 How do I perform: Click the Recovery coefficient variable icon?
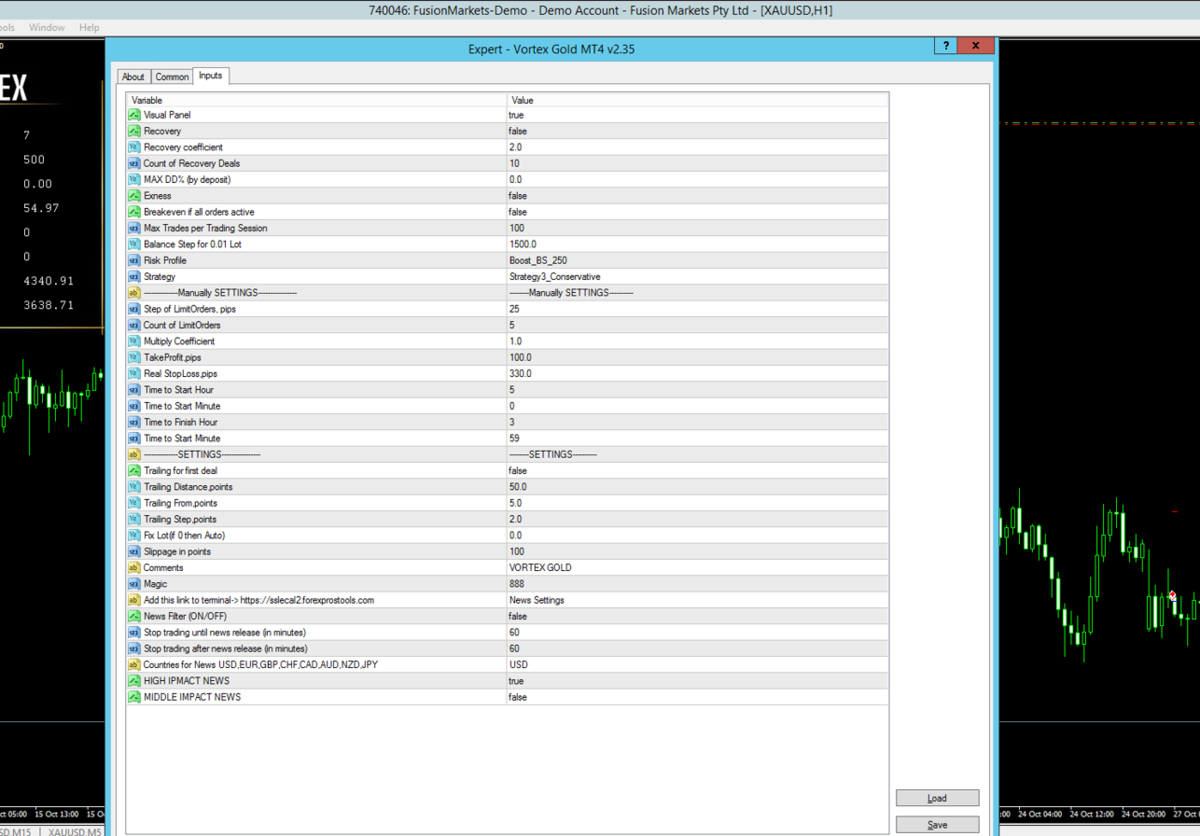[x=135, y=147]
